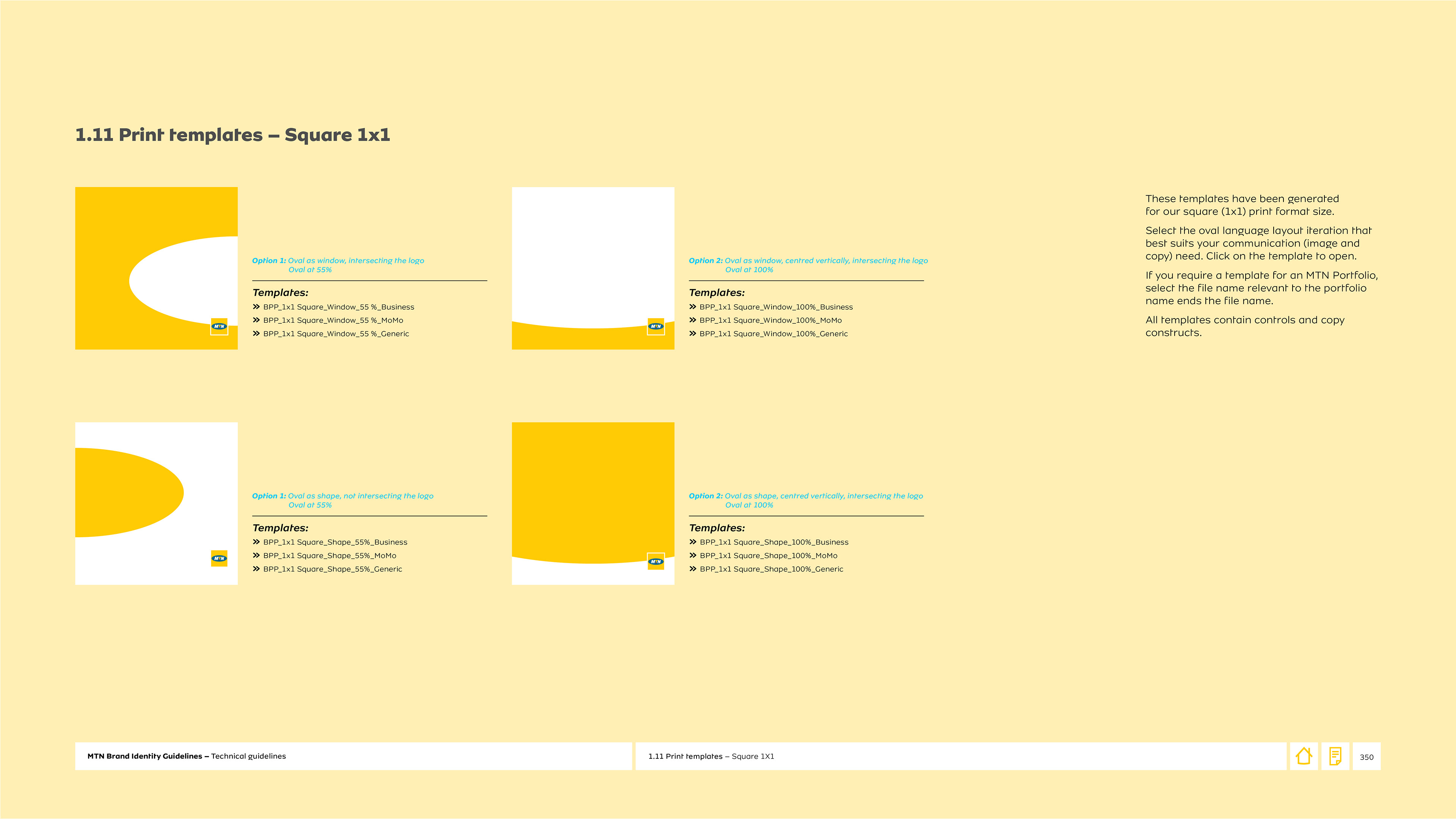1456x819 pixels.
Task: Click the heading '1.11 Print templates – Square 1x1'
Action: 232,135
